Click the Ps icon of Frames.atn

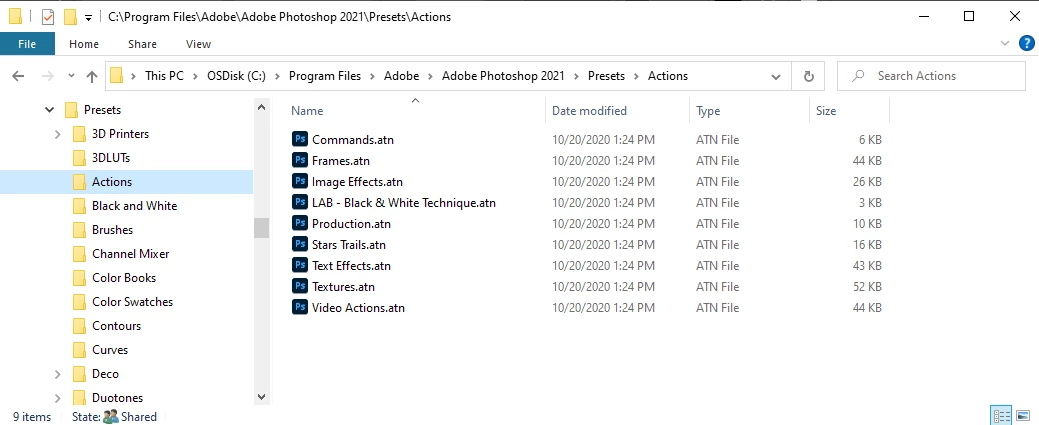(300, 160)
